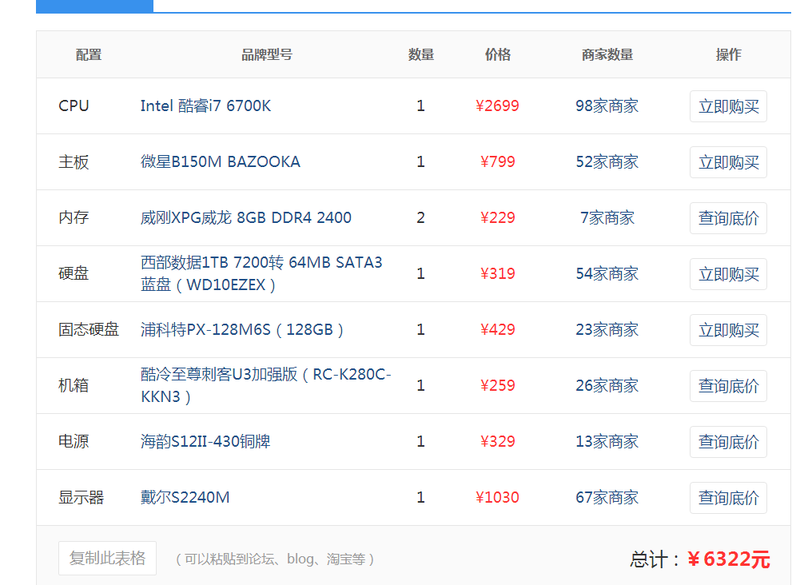Click the 品牌型号 column header
Viewport: 800px width, 585px height.
point(267,55)
